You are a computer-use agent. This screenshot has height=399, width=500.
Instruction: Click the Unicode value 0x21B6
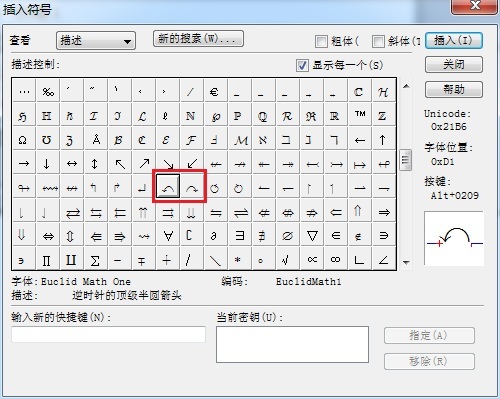pos(448,127)
